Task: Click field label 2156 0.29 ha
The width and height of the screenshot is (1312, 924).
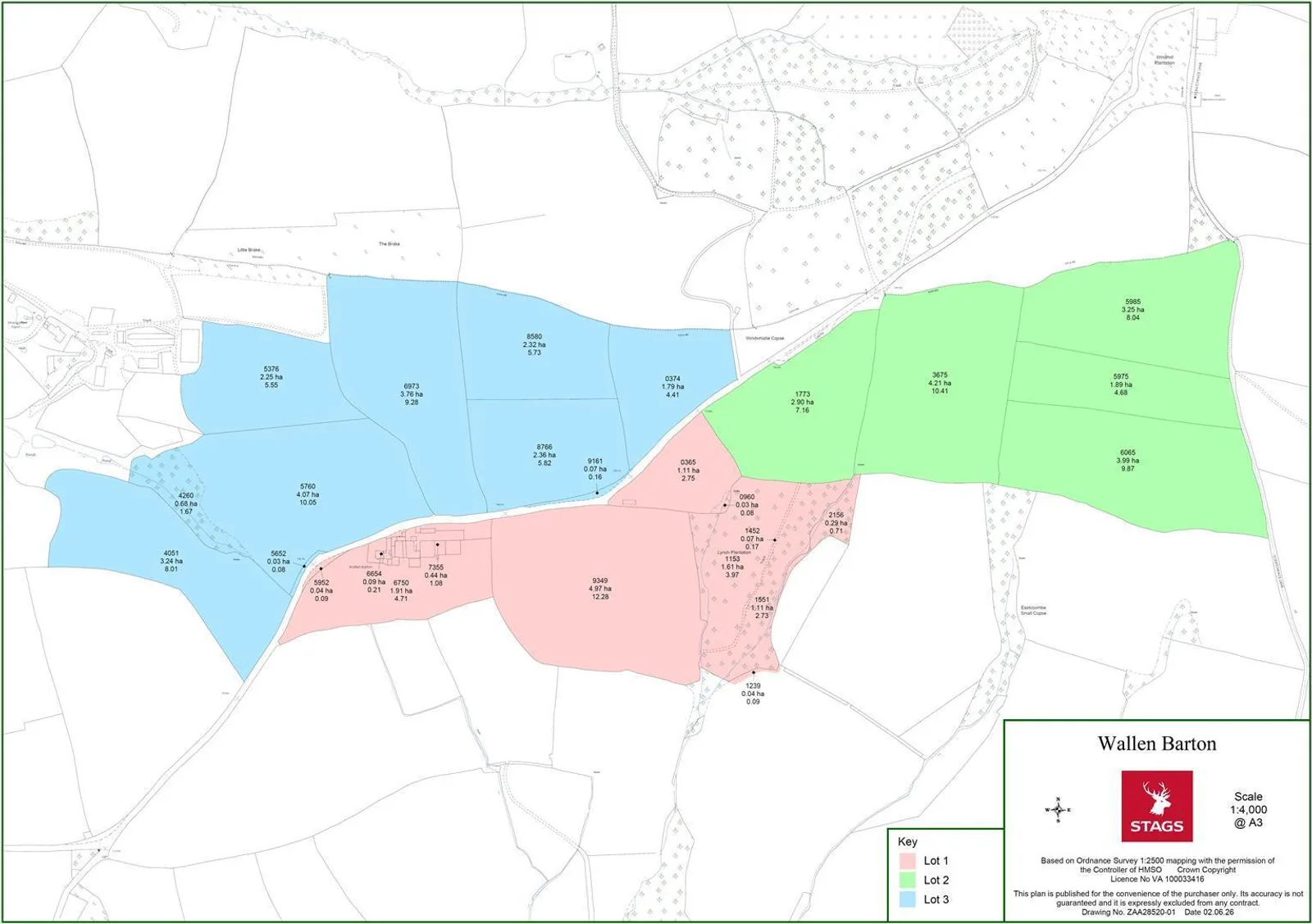Action: point(836,523)
